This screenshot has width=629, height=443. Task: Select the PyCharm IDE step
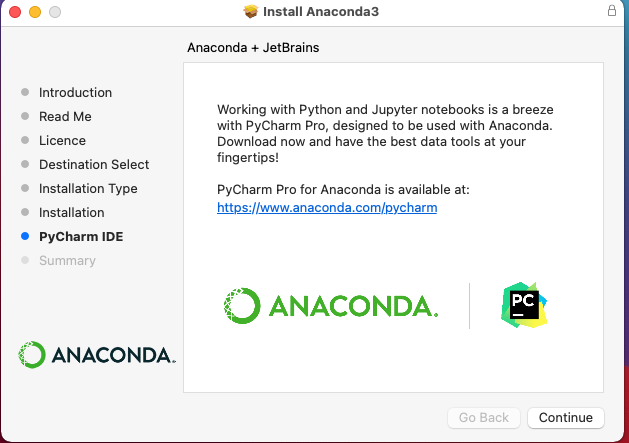click(81, 237)
